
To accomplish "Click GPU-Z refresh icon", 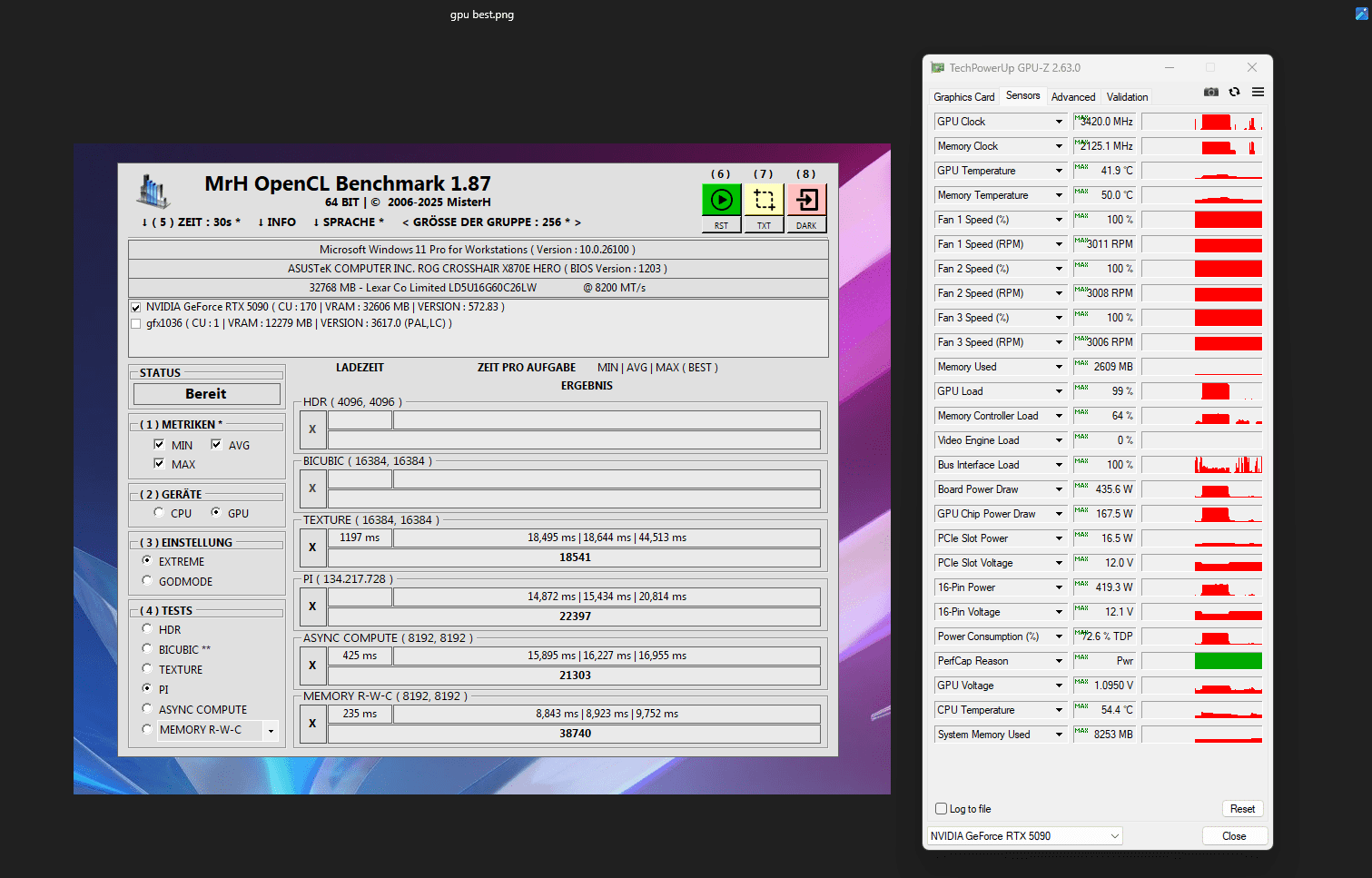I will [1235, 92].
